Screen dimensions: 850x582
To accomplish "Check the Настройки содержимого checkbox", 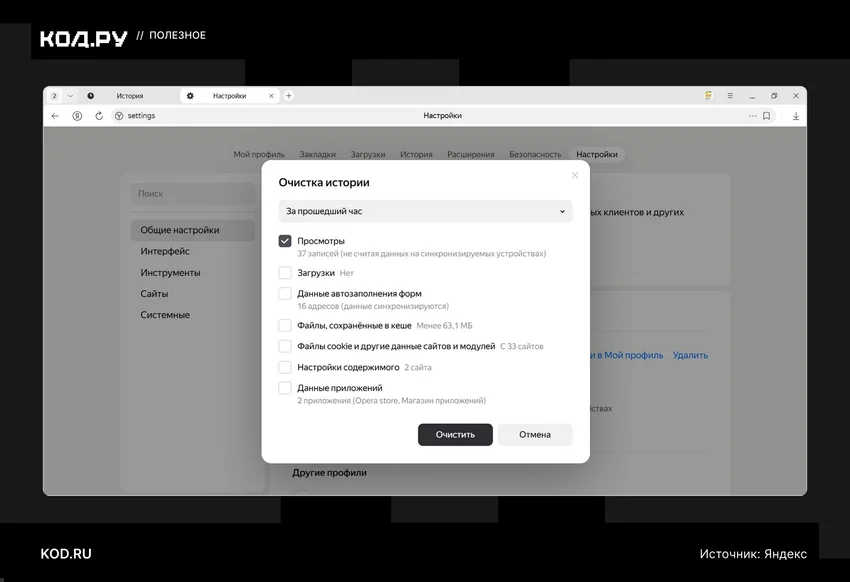I will coord(285,367).
